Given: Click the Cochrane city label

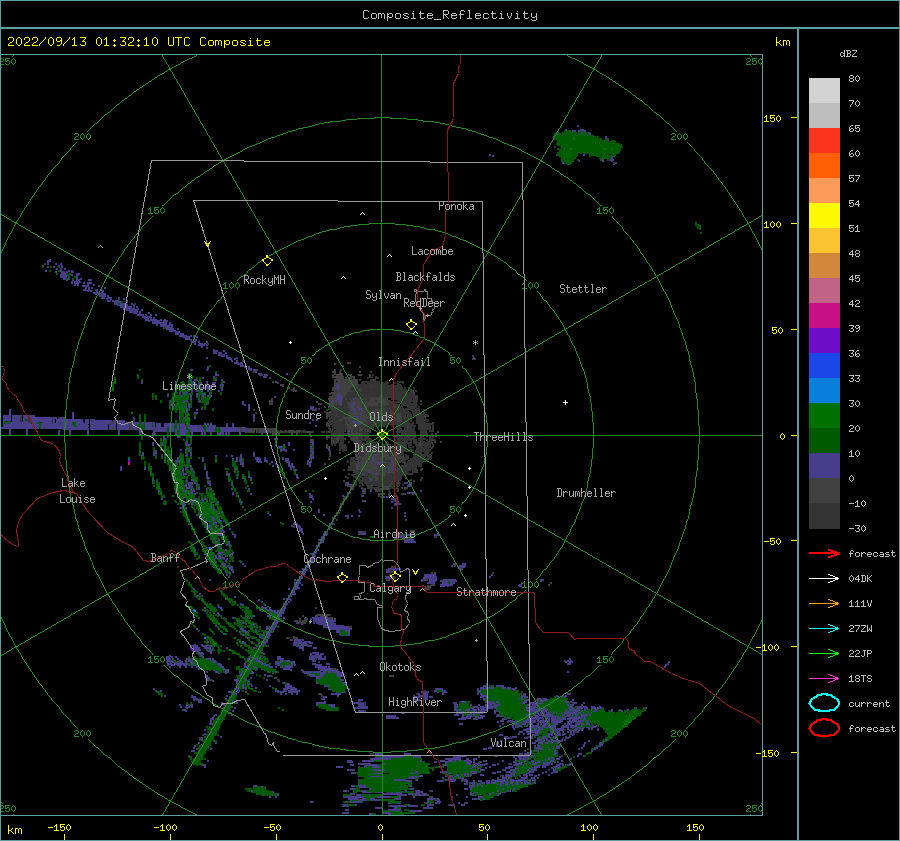Looking at the screenshot, I should pyautogui.click(x=327, y=559).
